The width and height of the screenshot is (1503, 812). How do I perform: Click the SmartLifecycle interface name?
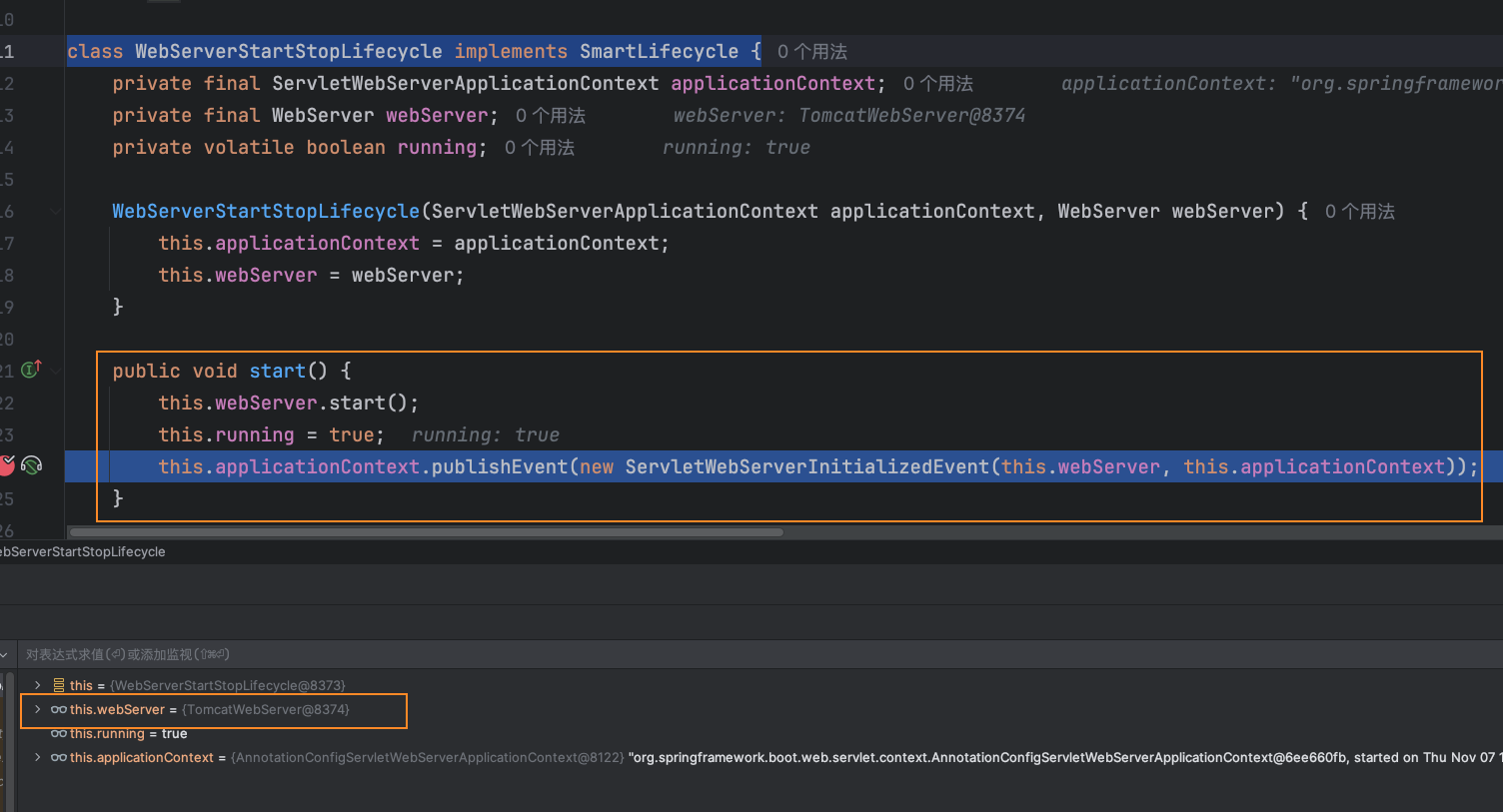pyautogui.click(x=660, y=51)
